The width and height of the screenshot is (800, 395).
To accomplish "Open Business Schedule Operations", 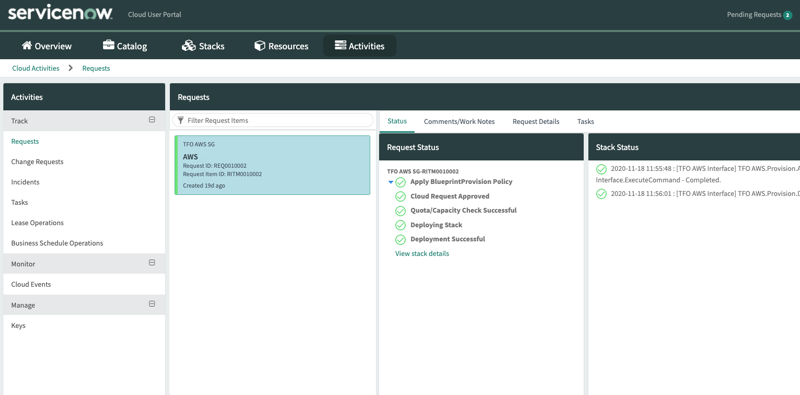I will coord(57,243).
